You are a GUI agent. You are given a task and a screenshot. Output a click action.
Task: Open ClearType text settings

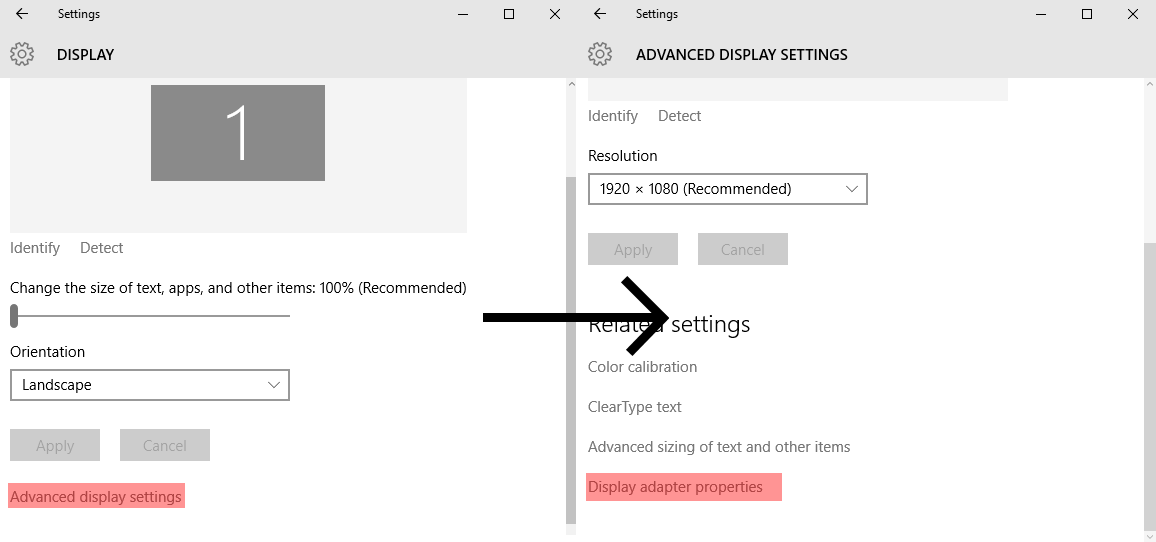[x=634, y=407]
